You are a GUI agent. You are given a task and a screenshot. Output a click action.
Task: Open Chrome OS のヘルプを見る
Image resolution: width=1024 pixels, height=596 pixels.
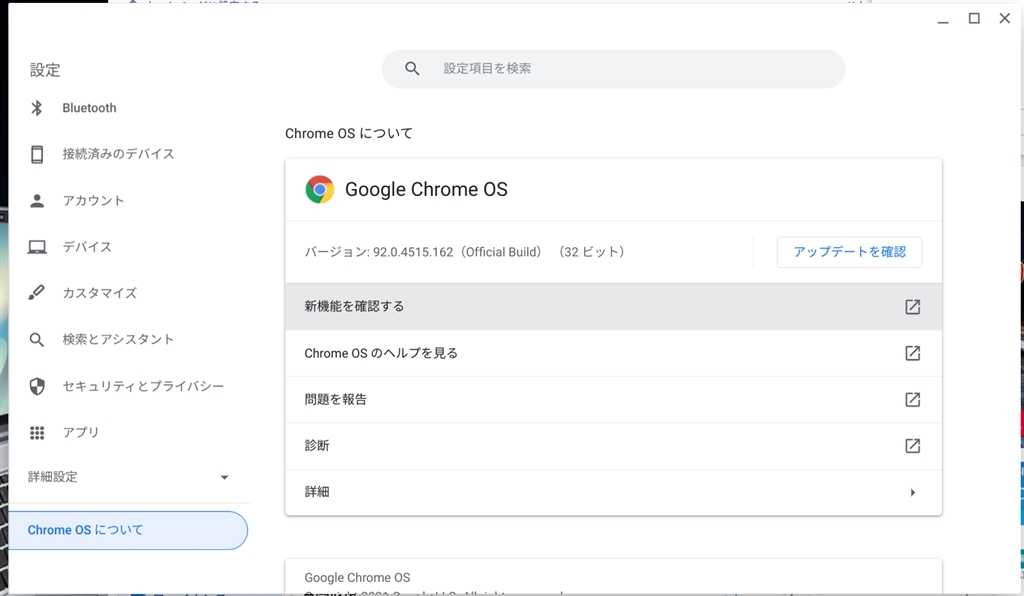point(613,353)
